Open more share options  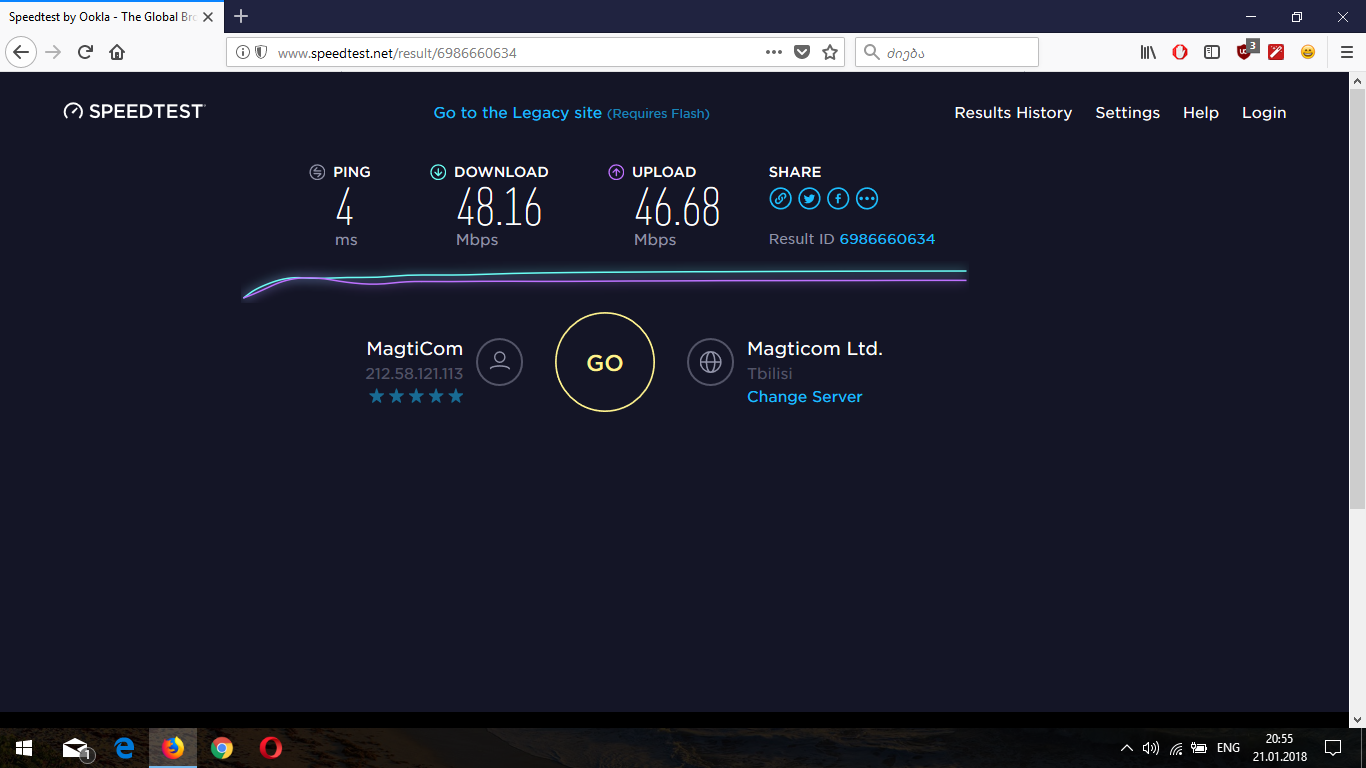pyautogui.click(x=867, y=199)
